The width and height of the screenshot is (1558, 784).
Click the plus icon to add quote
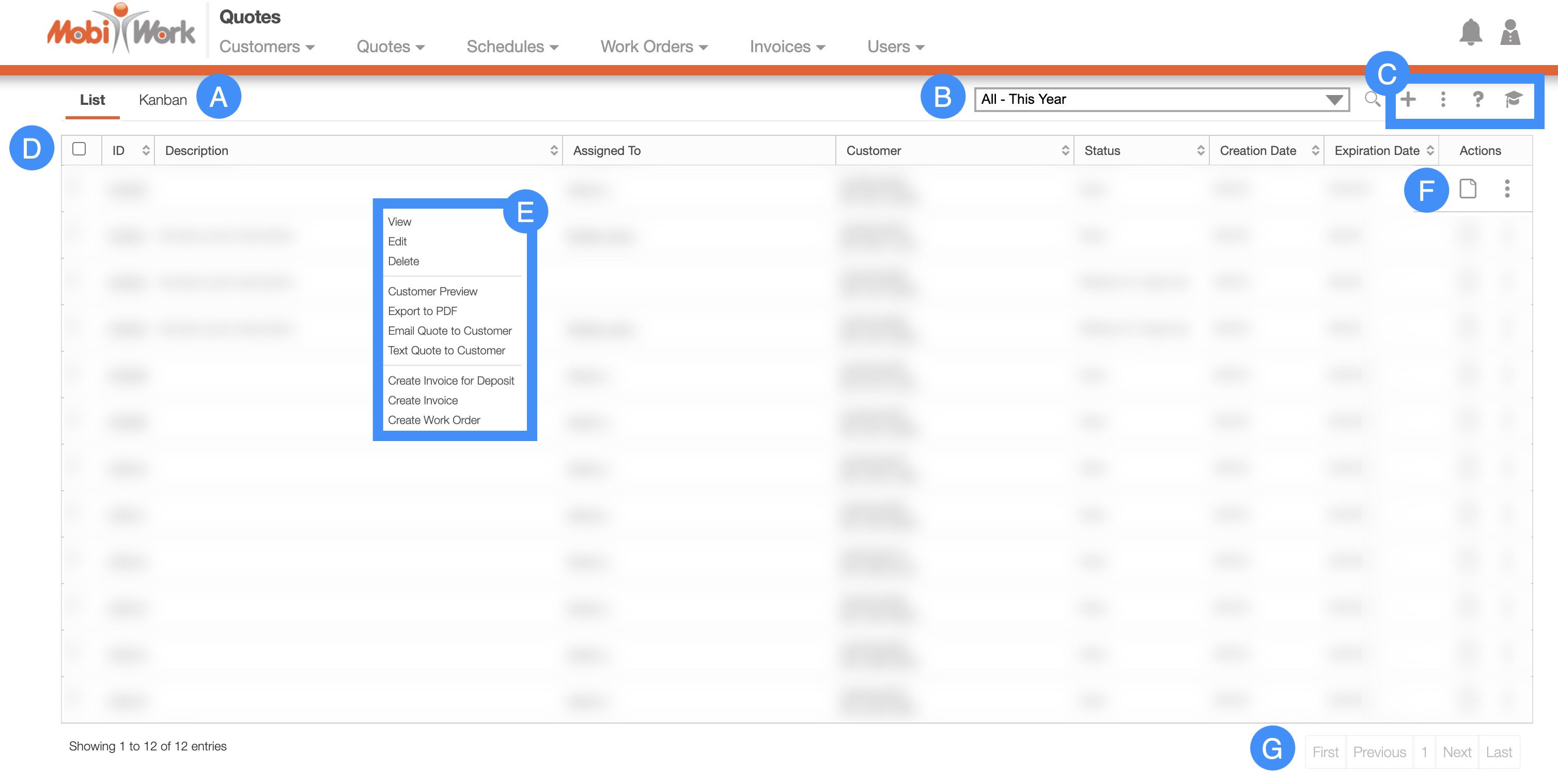point(1408,99)
